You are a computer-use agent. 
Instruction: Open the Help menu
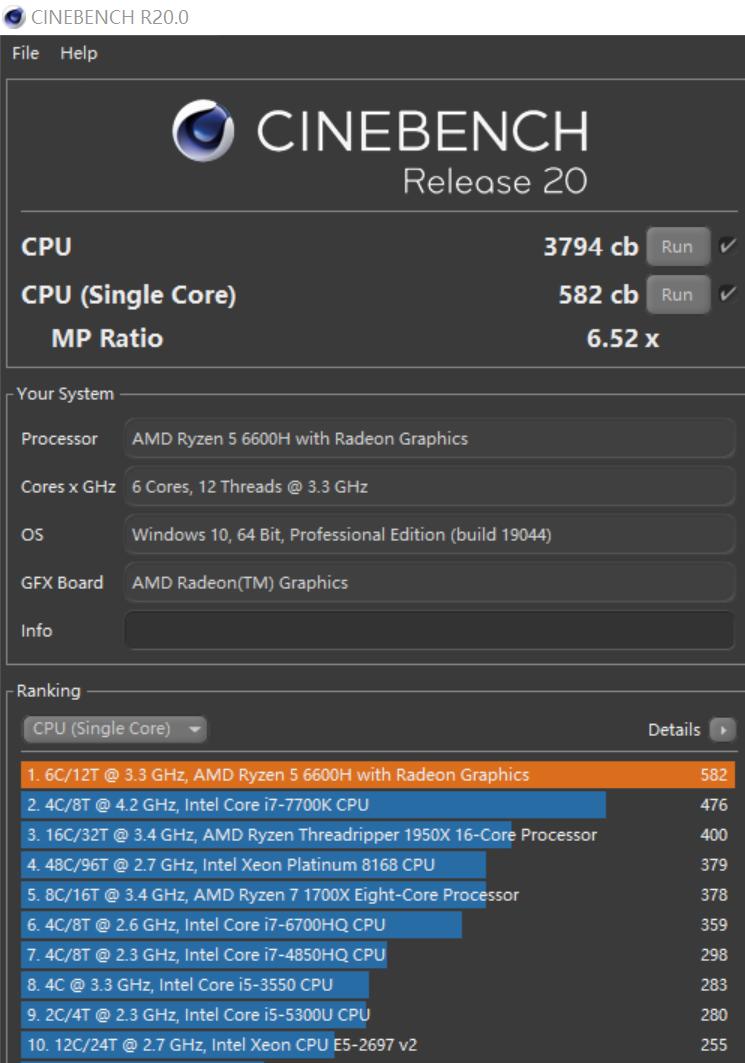click(79, 54)
